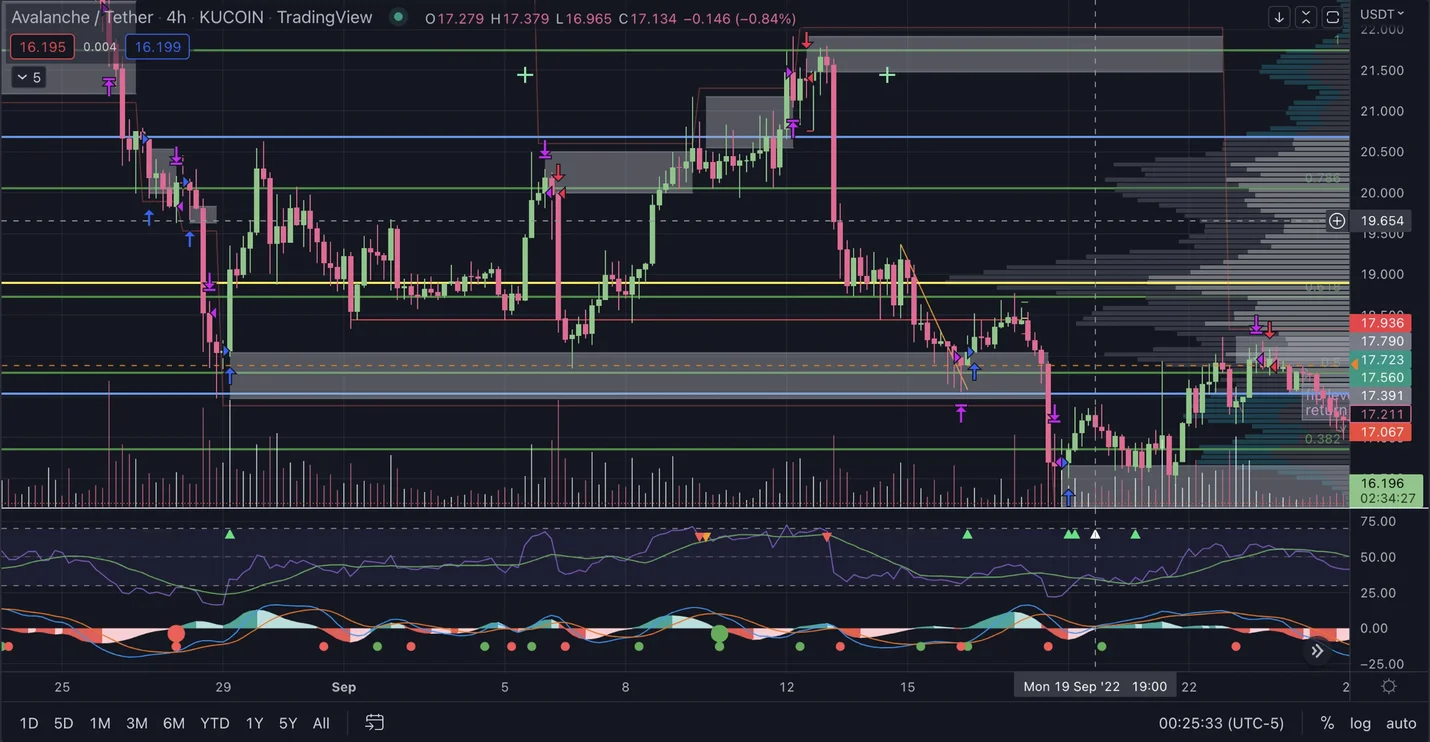Select the 1Y time range
Image resolution: width=1430 pixels, height=742 pixels.
tap(255, 723)
